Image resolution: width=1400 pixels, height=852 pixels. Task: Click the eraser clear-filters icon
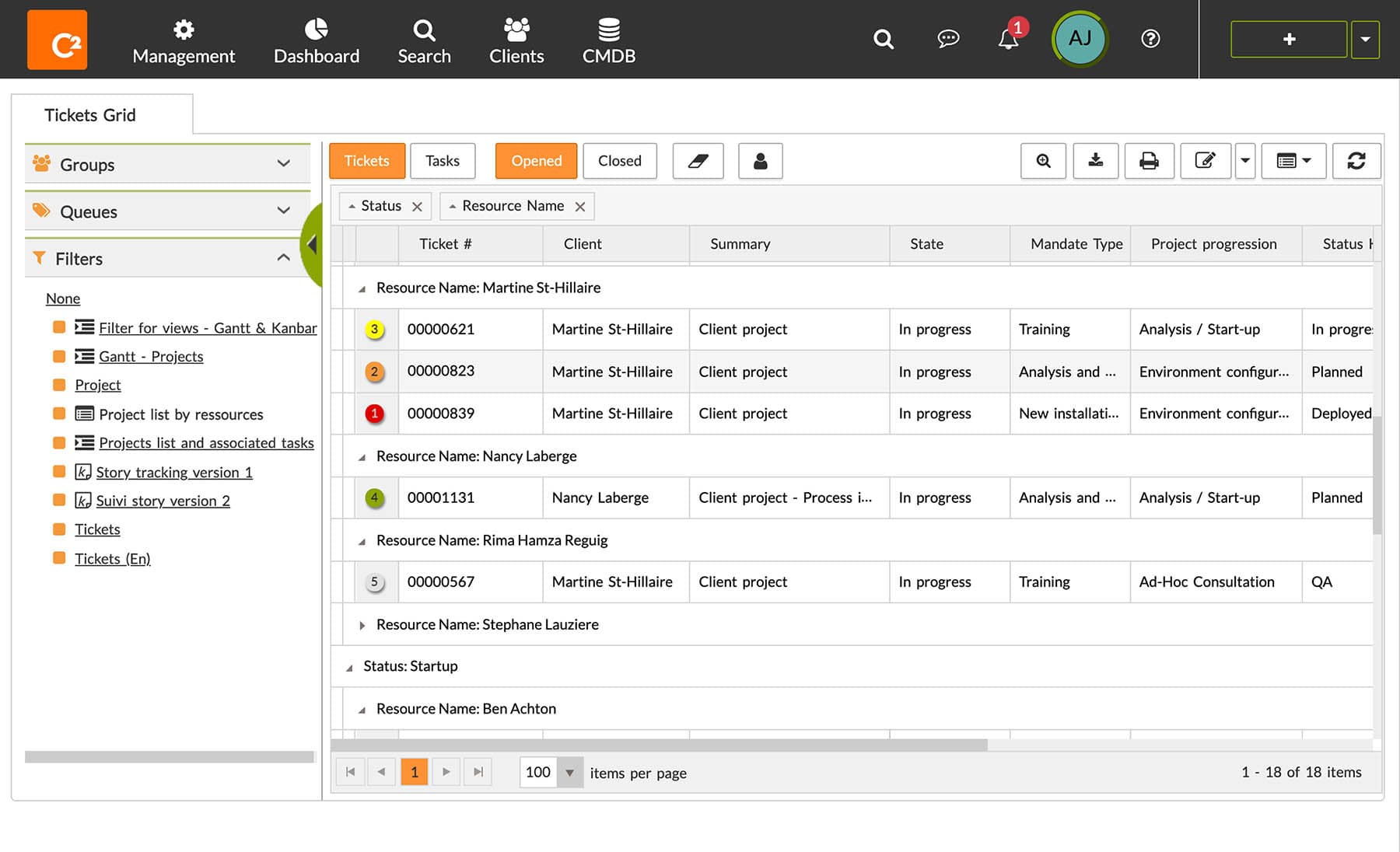click(x=698, y=161)
